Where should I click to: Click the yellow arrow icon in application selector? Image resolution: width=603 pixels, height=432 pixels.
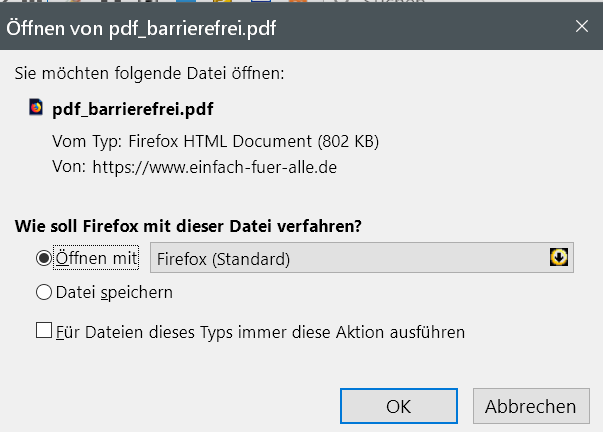tap(559, 258)
